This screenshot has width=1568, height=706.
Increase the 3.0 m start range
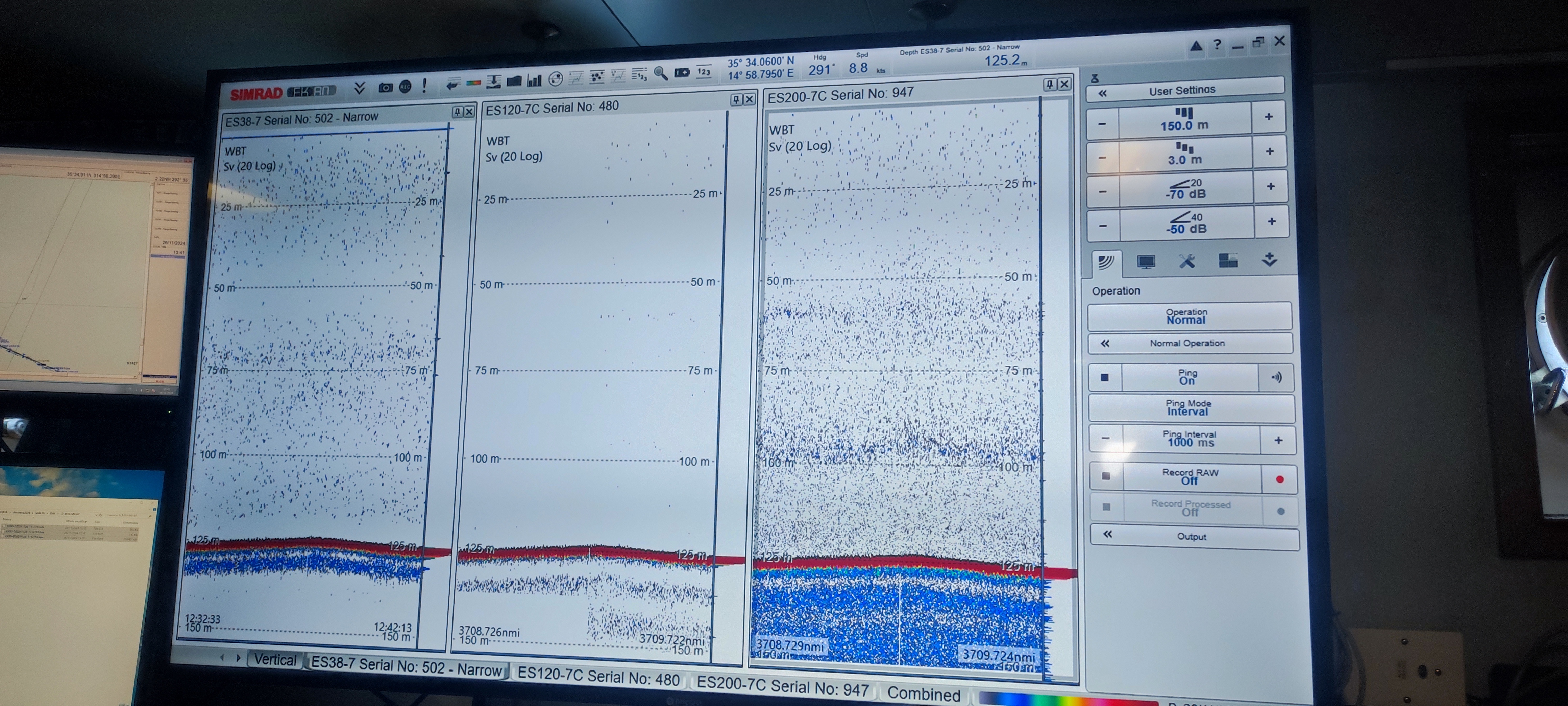point(1270,152)
